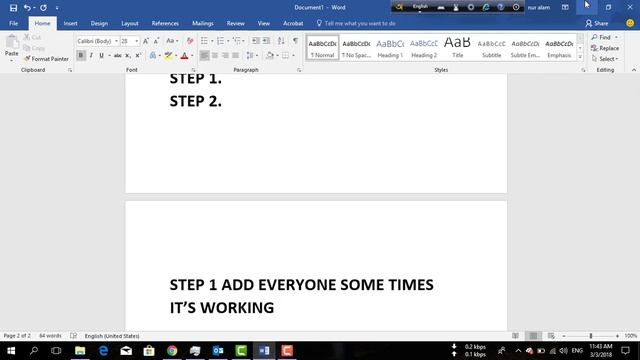The image size is (640, 360).
Task: Undo the last action
Action: [x=27, y=7]
